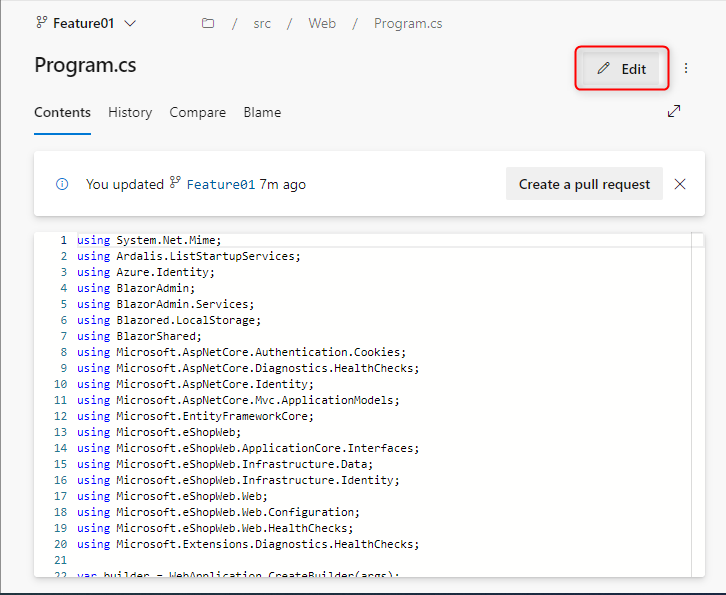Click line 9 AspNetCore Diagnostics.HealthChecks statement
This screenshot has height=595, width=726.
pos(248,368)
